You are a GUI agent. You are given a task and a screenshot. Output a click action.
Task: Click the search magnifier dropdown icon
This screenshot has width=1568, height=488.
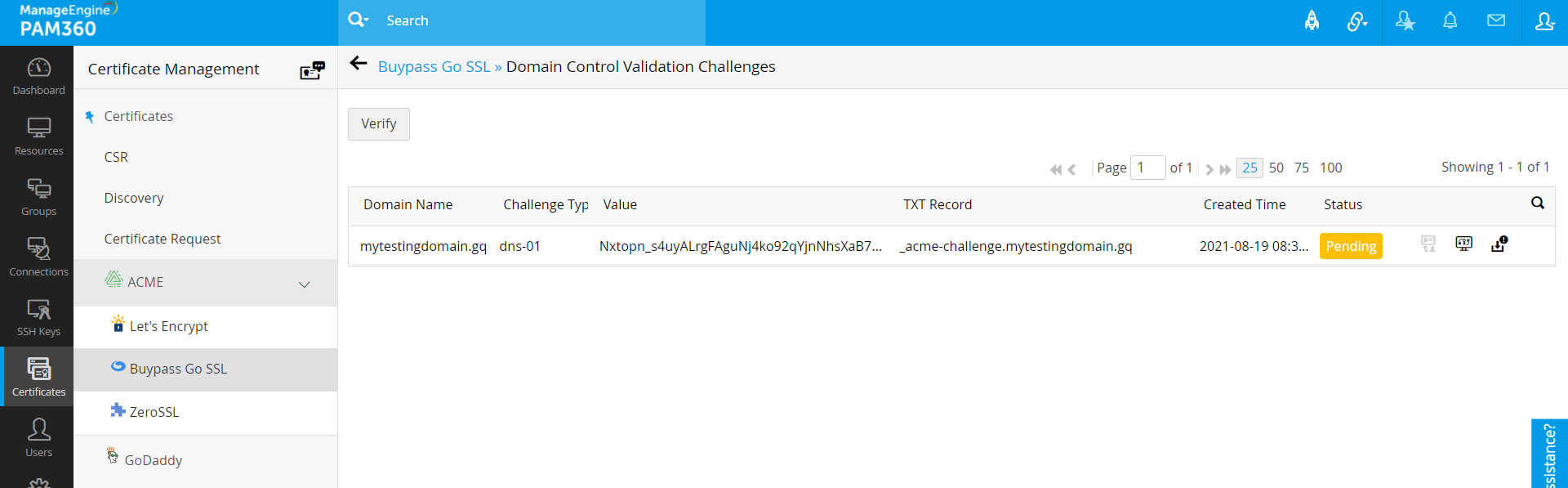click(358, 20)
